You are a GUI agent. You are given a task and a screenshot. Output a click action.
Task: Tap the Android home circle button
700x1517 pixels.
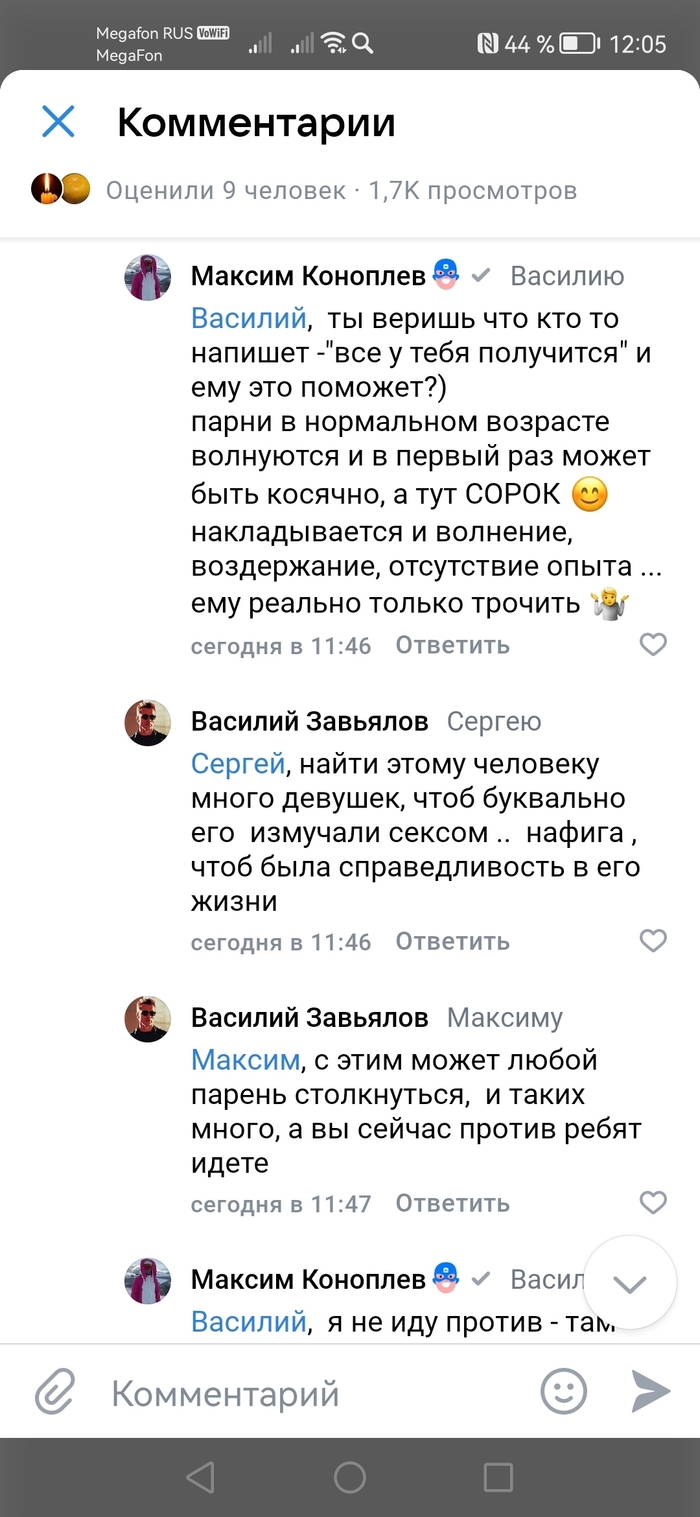pyautogui.click(x=350, y=1477)
